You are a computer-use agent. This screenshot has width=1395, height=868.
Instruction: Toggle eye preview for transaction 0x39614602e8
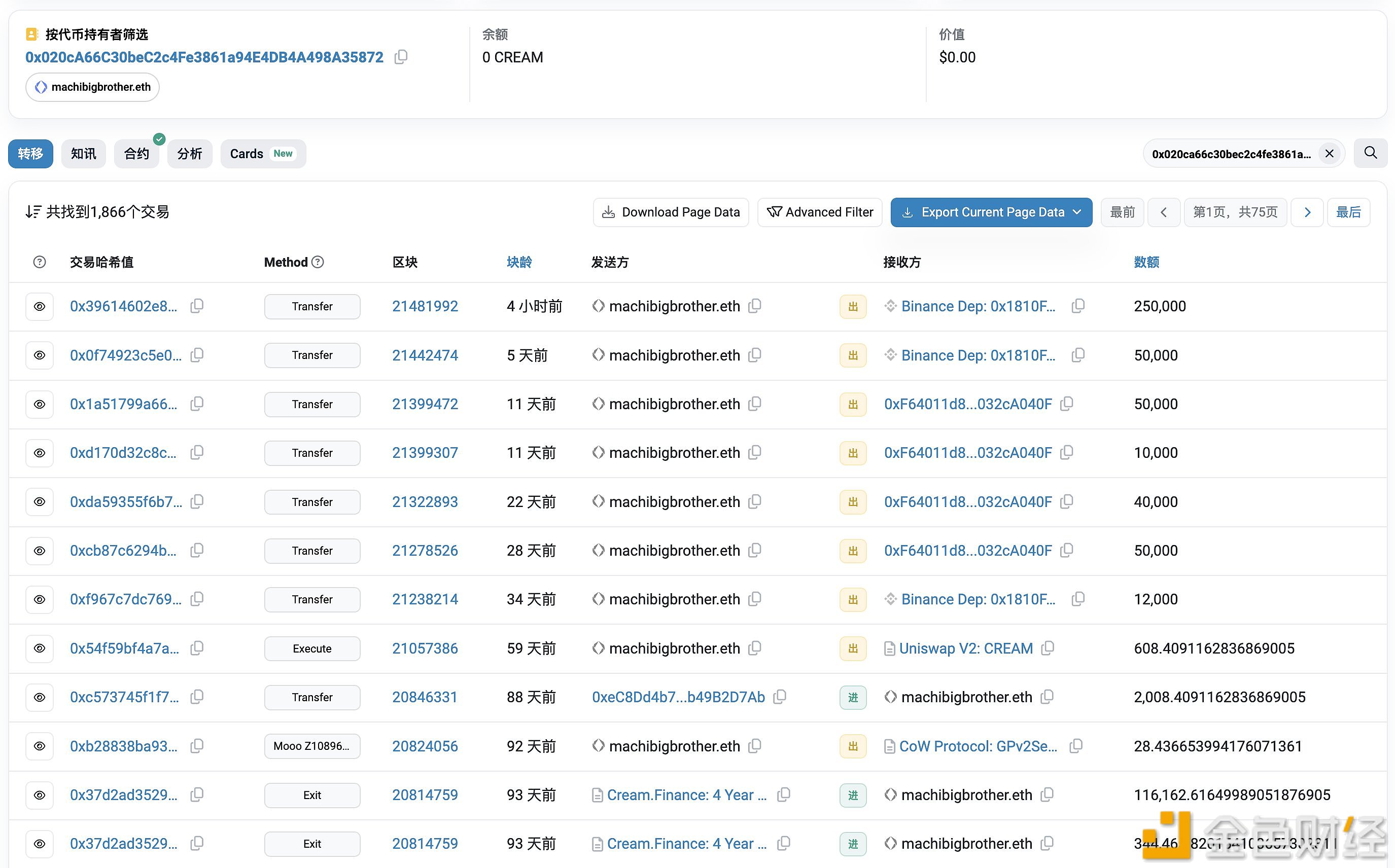tap(40, 307)
